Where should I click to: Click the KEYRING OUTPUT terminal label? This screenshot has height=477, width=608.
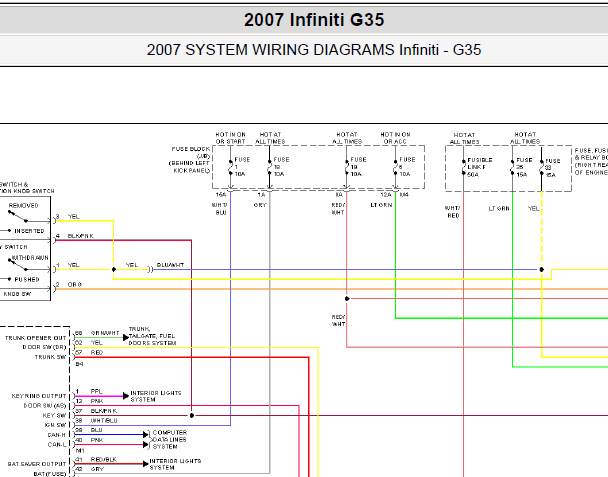pyautogui.click(x=39, y=396)
